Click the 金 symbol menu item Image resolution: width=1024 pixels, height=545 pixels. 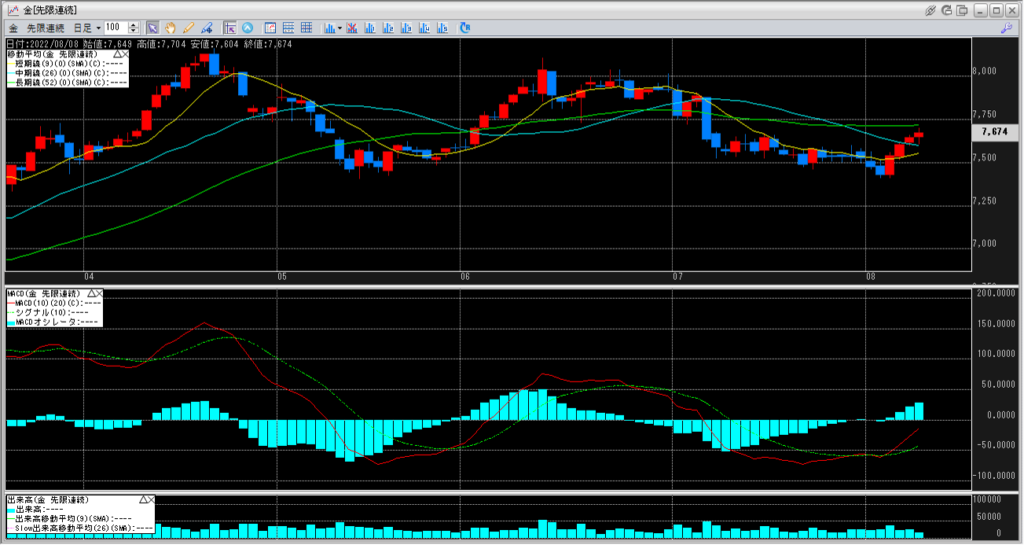[14, 27]
